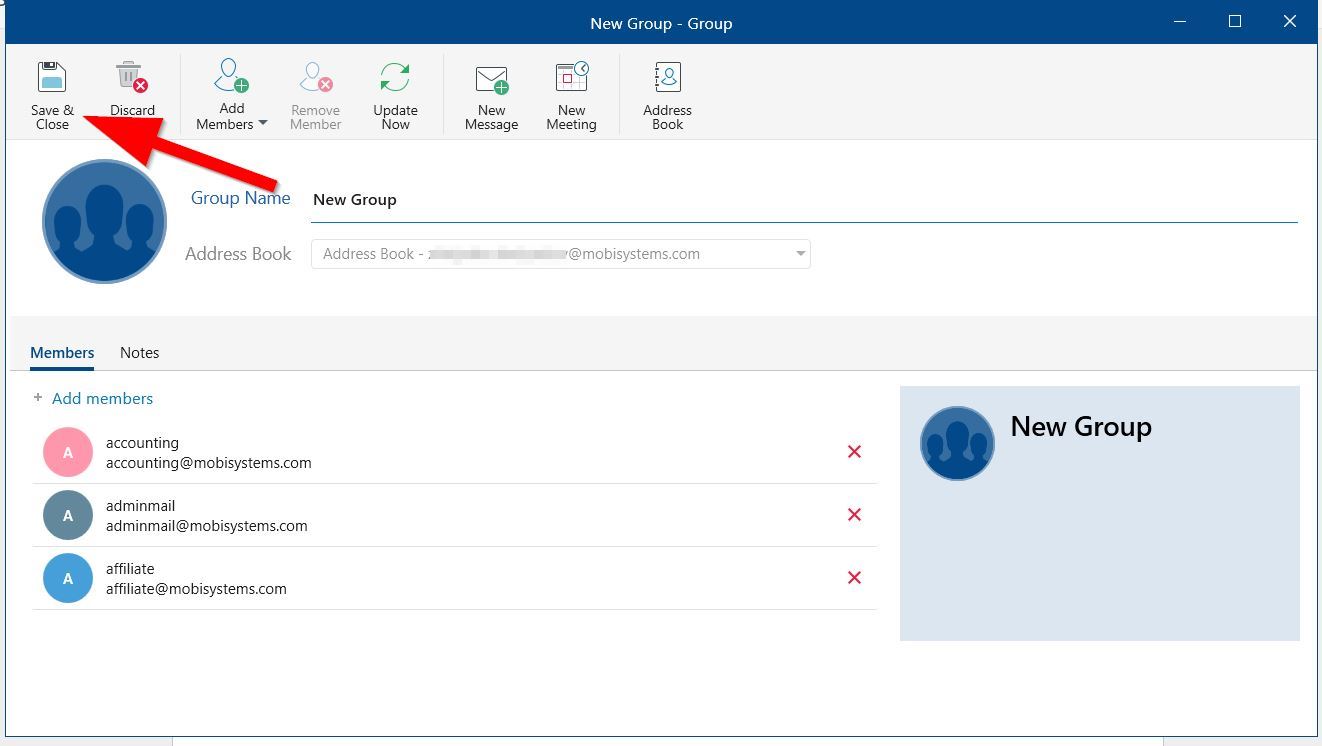Click the Save & Close icon

click(x=52, y=77)
